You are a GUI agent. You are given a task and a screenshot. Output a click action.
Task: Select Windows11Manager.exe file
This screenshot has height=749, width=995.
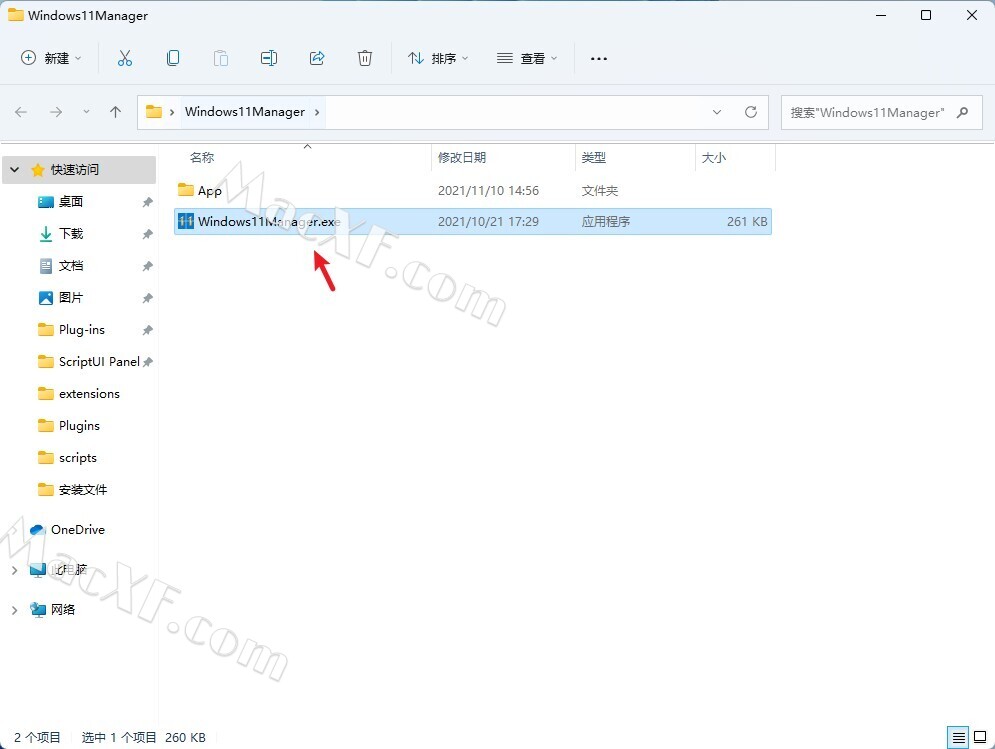pyautogui.click(x=473, y=222)
